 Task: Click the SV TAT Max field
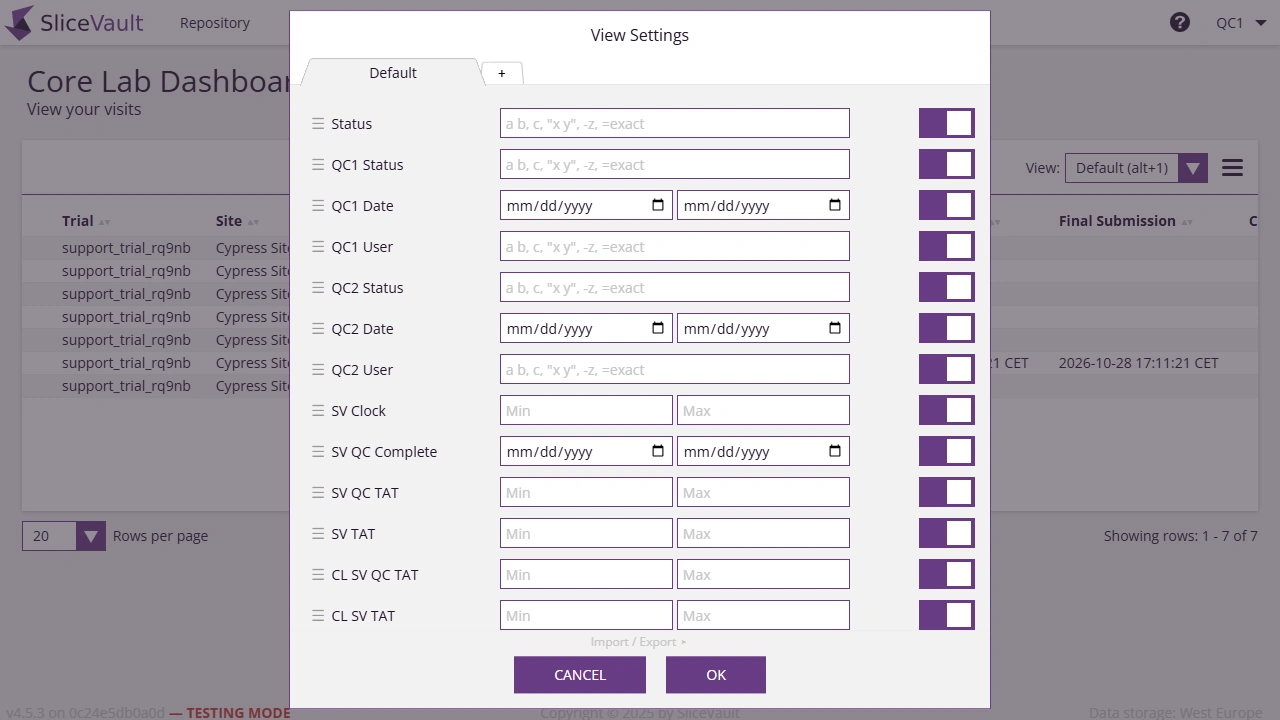[x=763, y=534]
